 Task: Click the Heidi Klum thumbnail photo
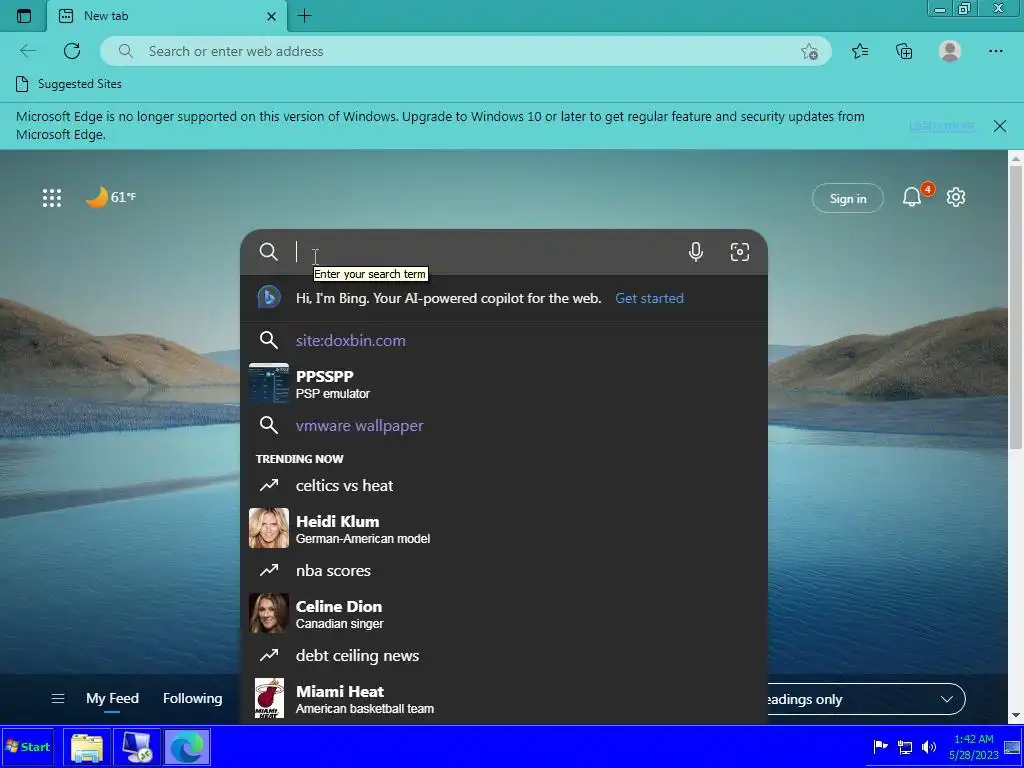tap(268, 528)
